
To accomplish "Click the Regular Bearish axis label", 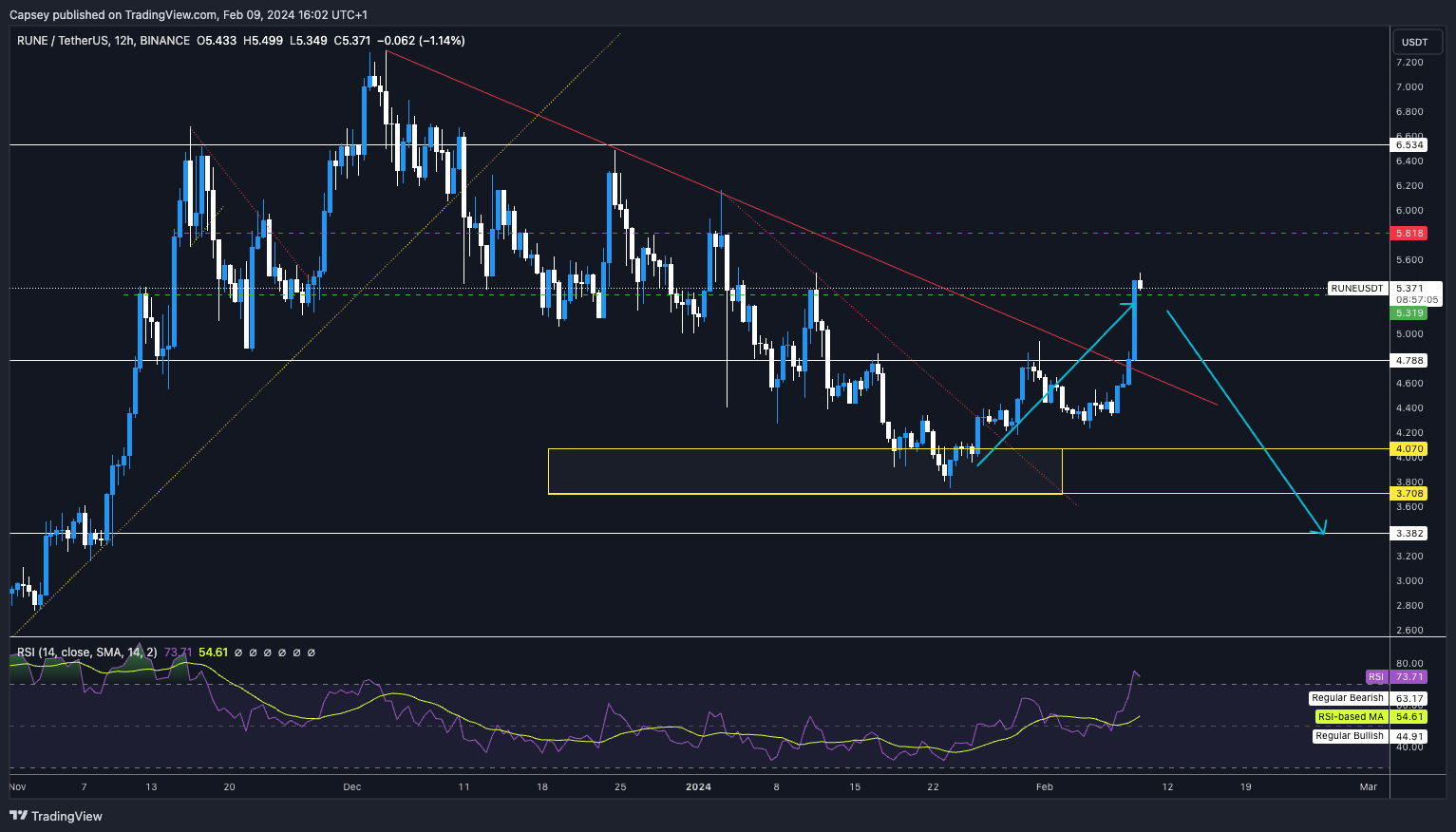I will click(1348, 698).
